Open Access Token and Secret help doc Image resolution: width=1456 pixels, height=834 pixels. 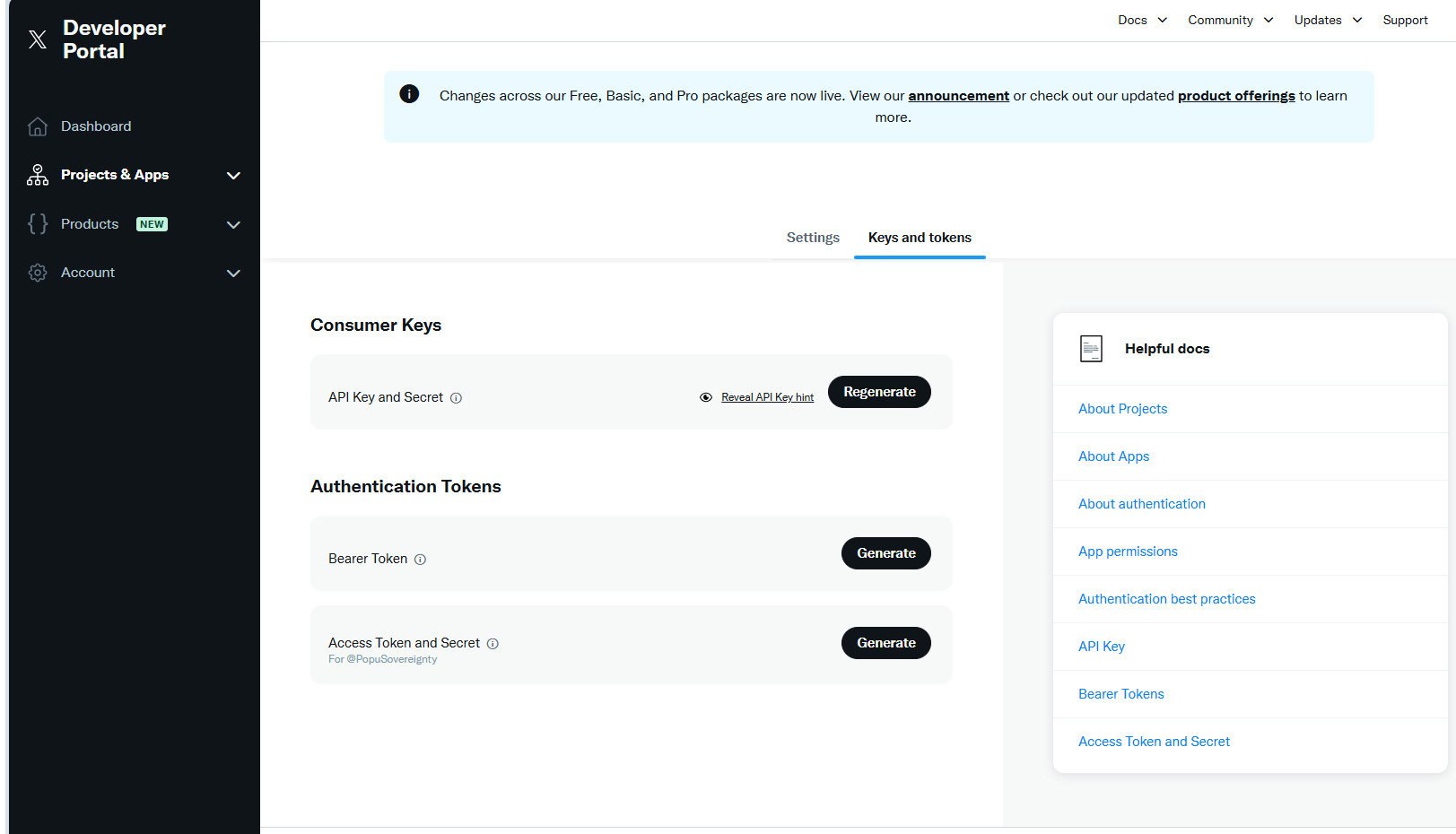1154,742
